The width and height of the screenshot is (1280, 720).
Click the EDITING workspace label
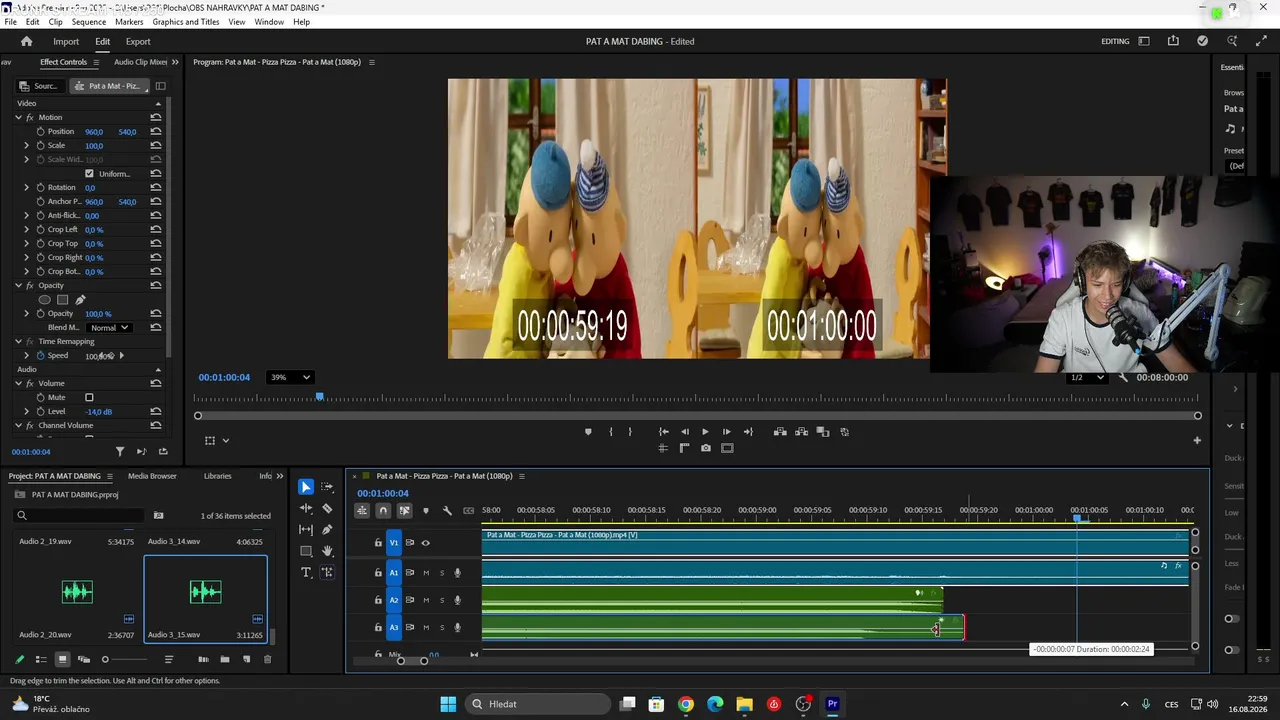(1115, 41)
